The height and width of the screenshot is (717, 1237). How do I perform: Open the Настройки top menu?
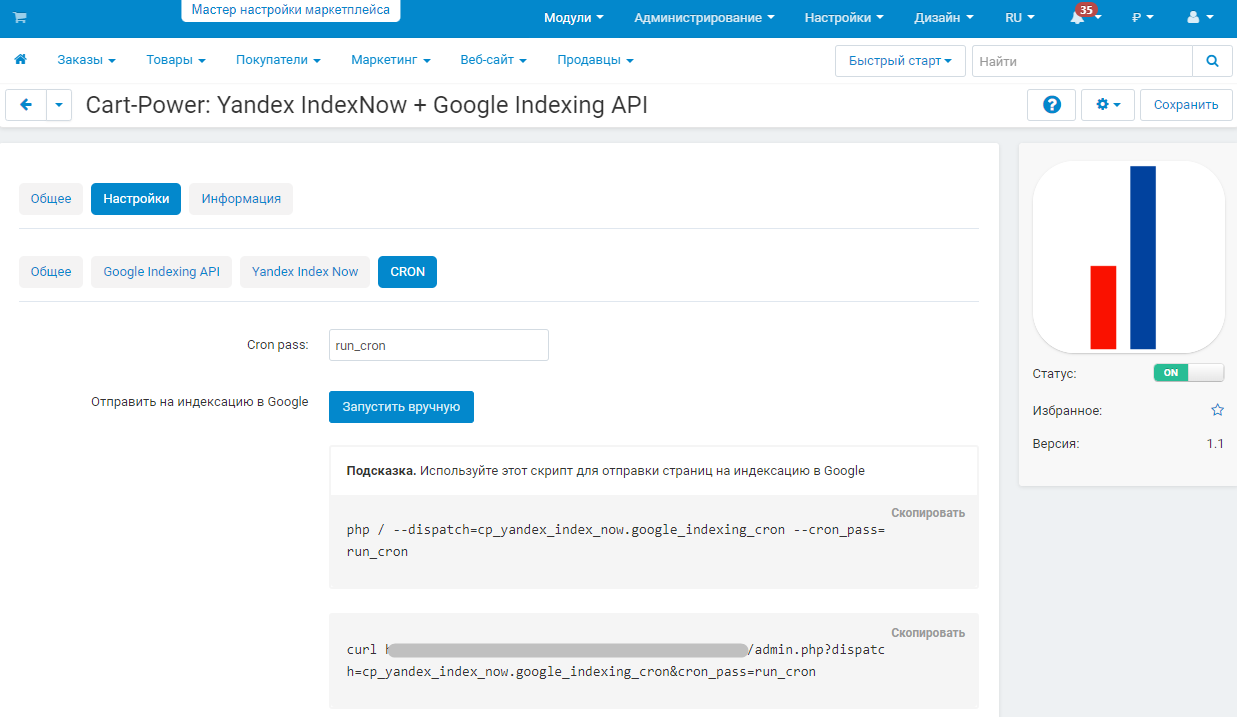[x=844, y=18]
